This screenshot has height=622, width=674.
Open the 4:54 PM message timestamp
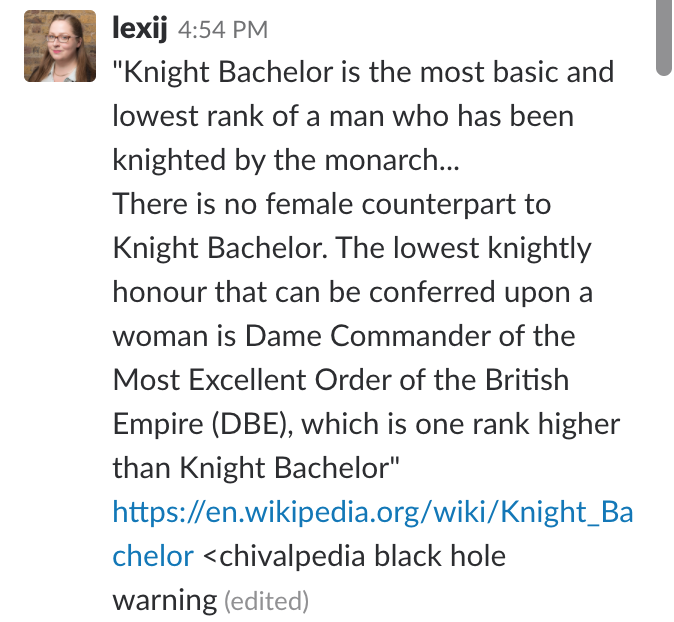click(x=223, y=30)
